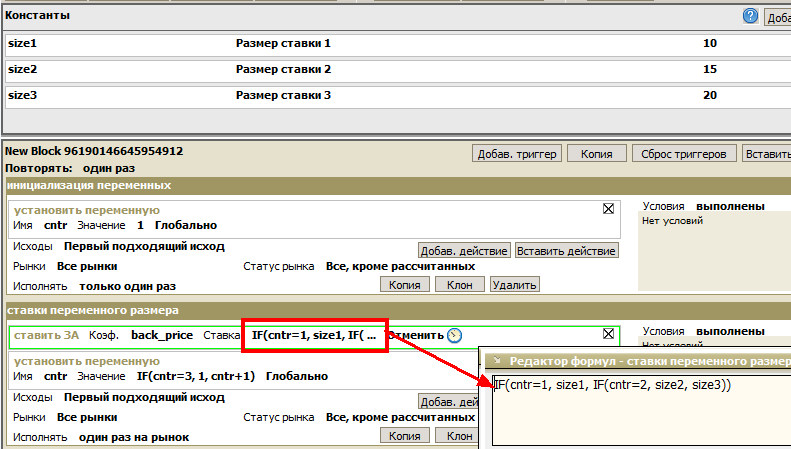Image resolution: width=791 pixels, height=449 pixels.
Task: Click the Размер ставки 2 description
Action: tap(283, 70)
